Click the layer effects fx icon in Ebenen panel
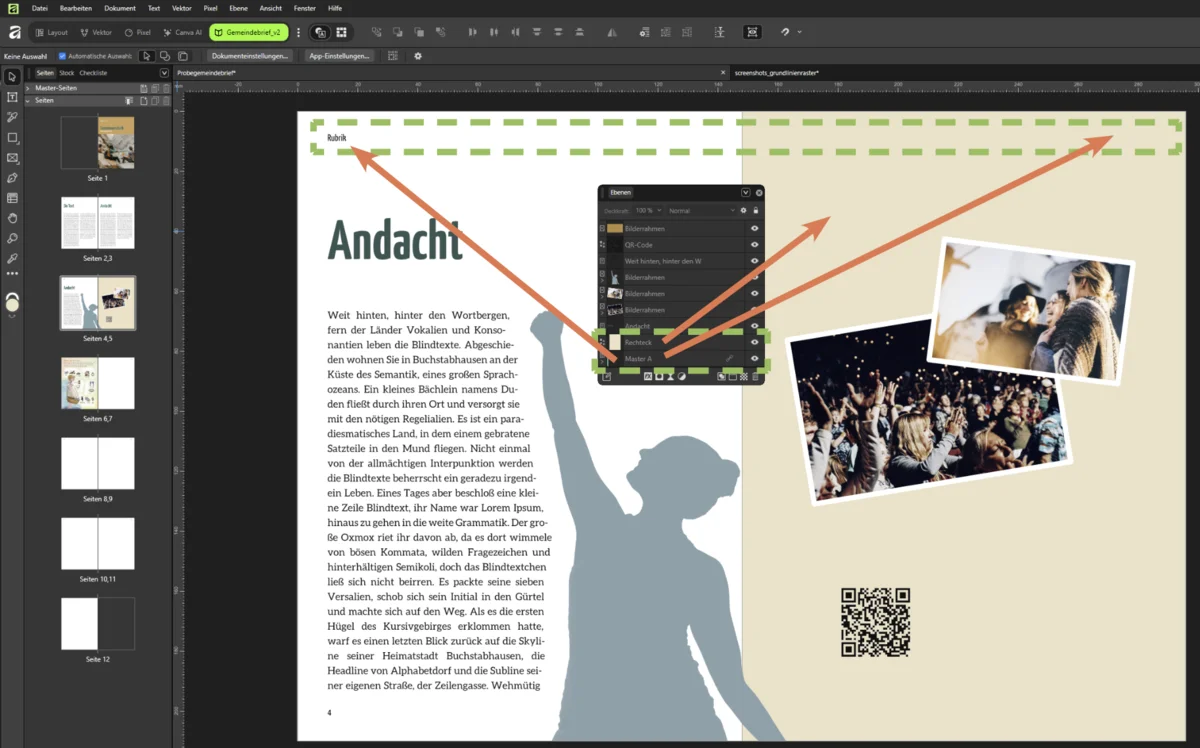 648,376
